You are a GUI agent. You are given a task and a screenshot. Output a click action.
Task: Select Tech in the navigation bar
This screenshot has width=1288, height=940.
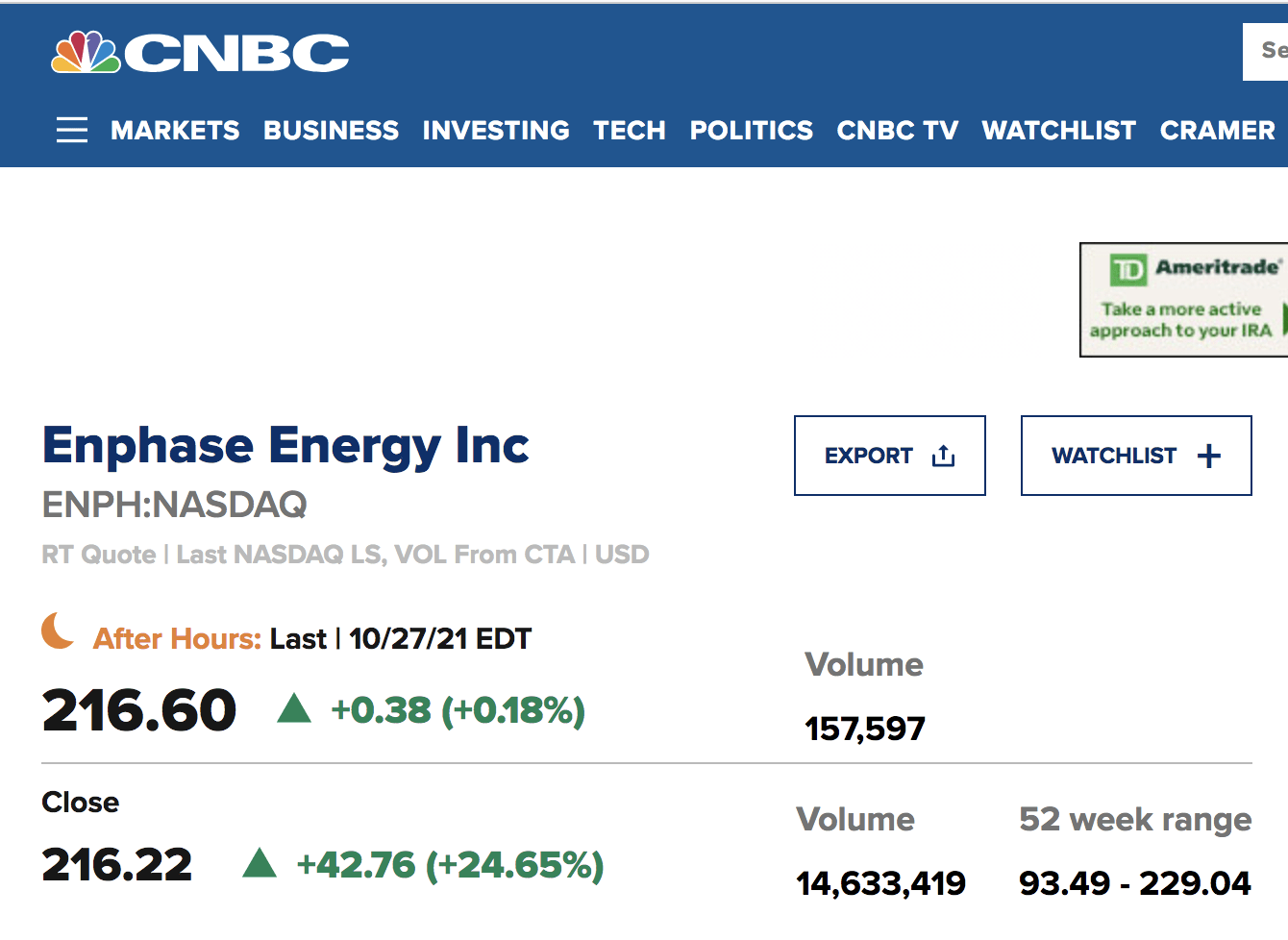coord(630,130)
